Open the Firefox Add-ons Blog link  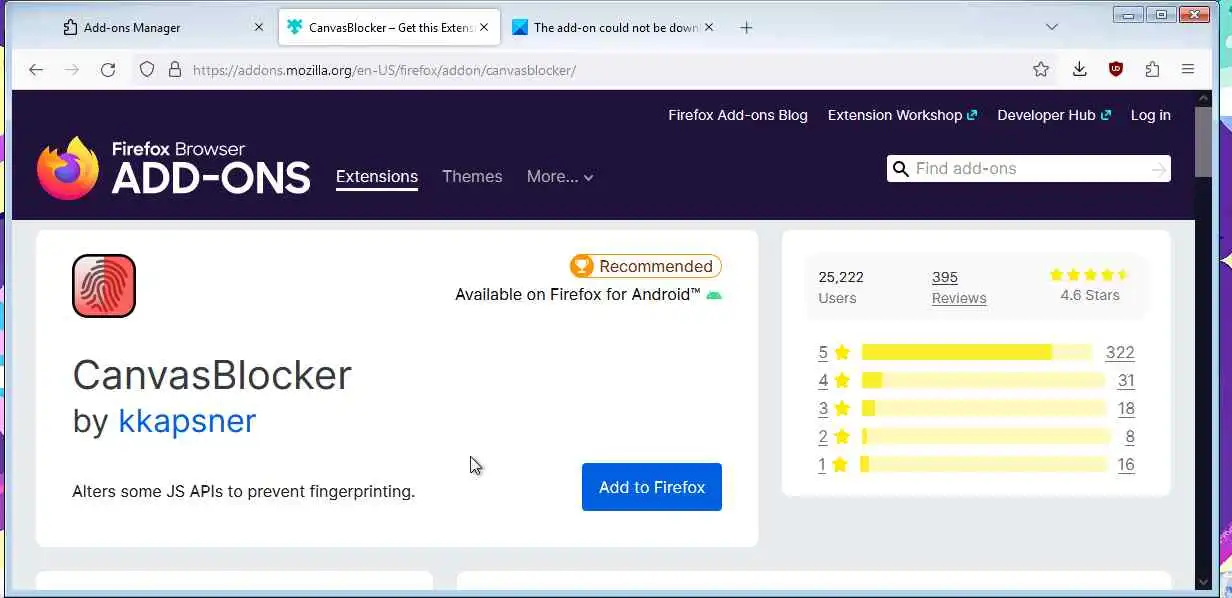point(738,115)
